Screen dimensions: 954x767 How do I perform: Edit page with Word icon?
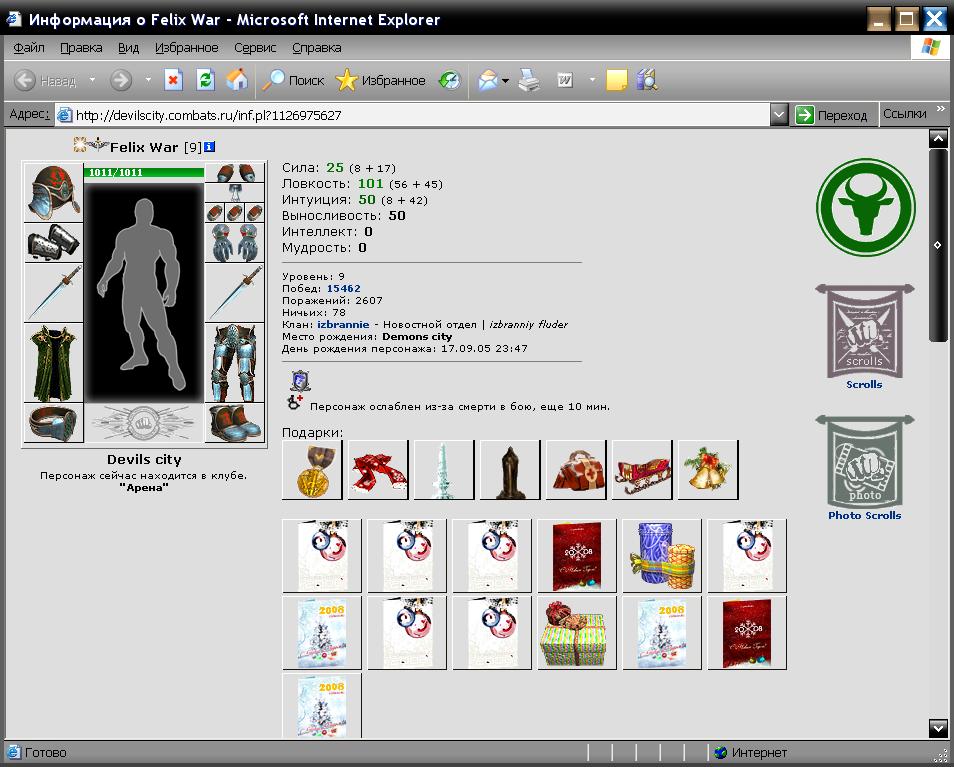coord(565,80)
